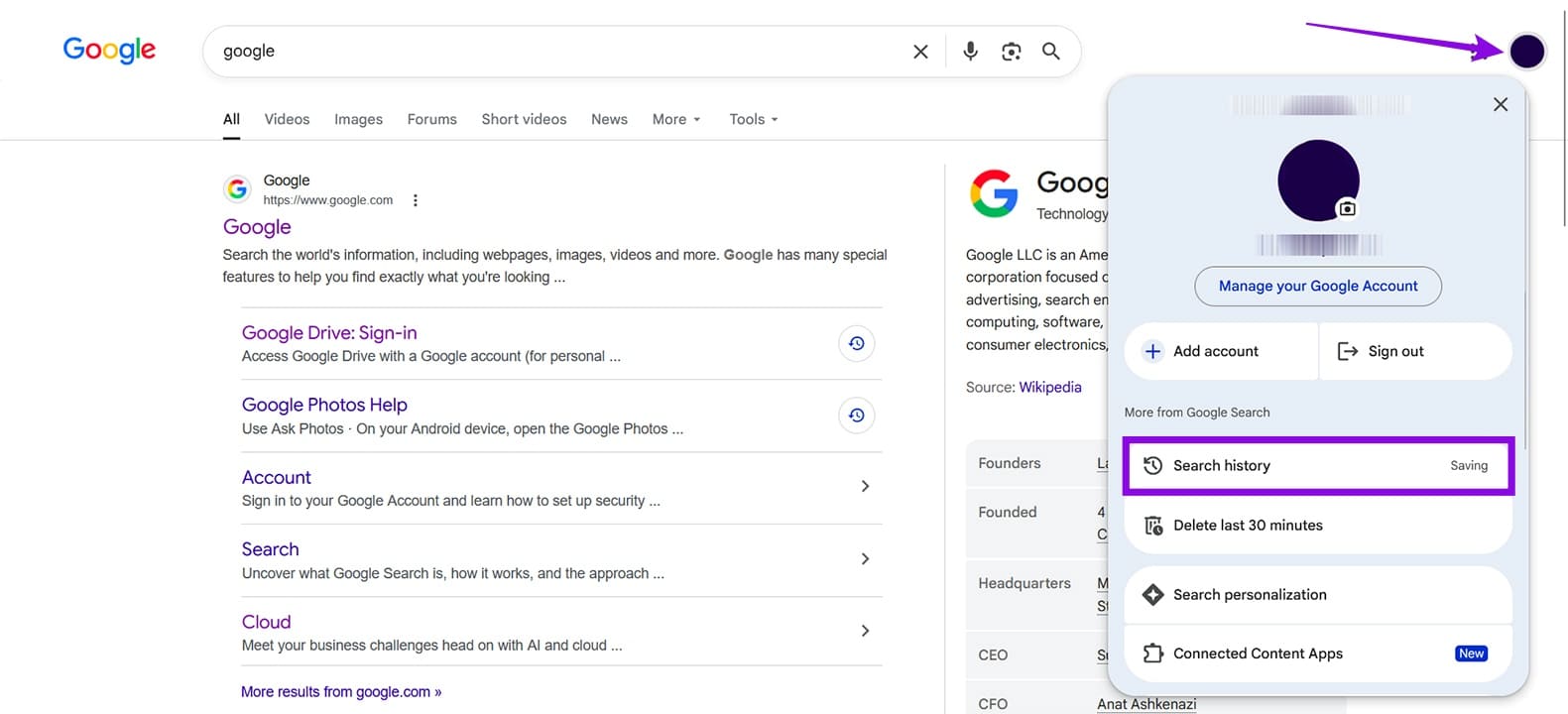The image size is (1568, 714).
Task: Click history icon beside Google Photos Help
Action: click(857, 416)
